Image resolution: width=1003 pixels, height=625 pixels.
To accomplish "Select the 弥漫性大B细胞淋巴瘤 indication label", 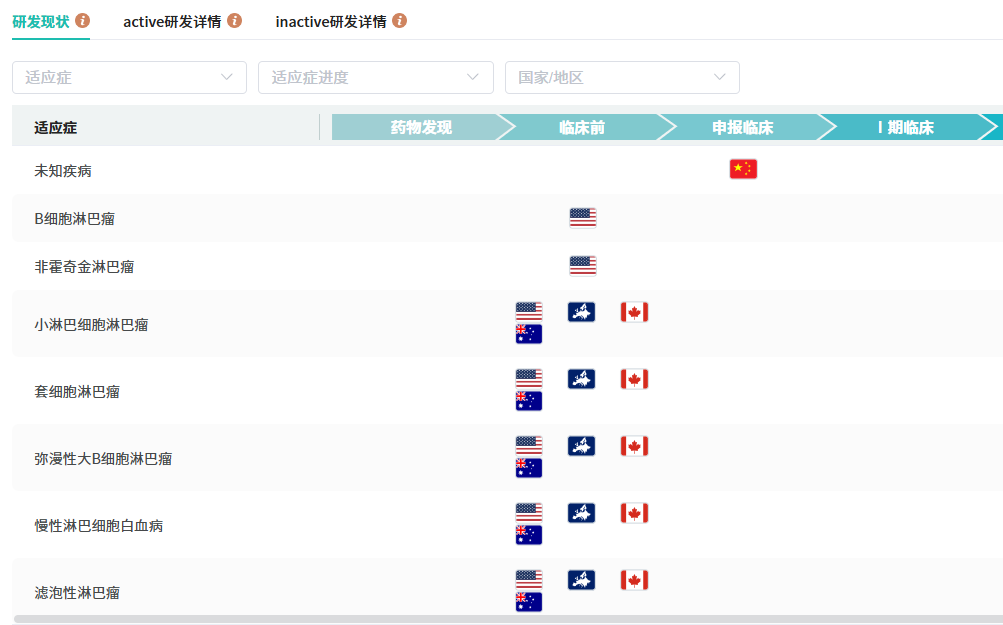I will pos(103,459).
